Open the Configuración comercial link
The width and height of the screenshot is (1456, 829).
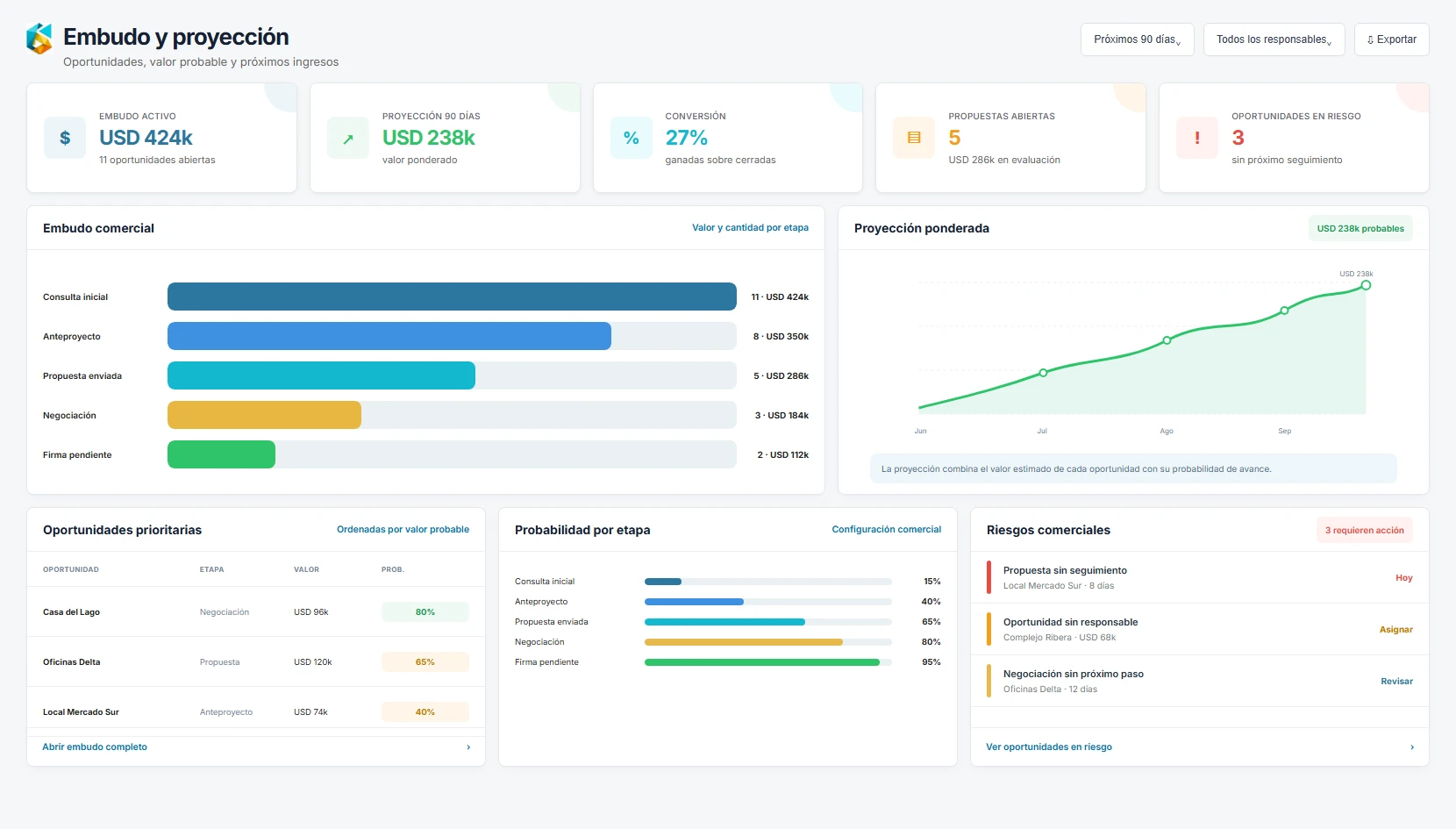[886, 529]
